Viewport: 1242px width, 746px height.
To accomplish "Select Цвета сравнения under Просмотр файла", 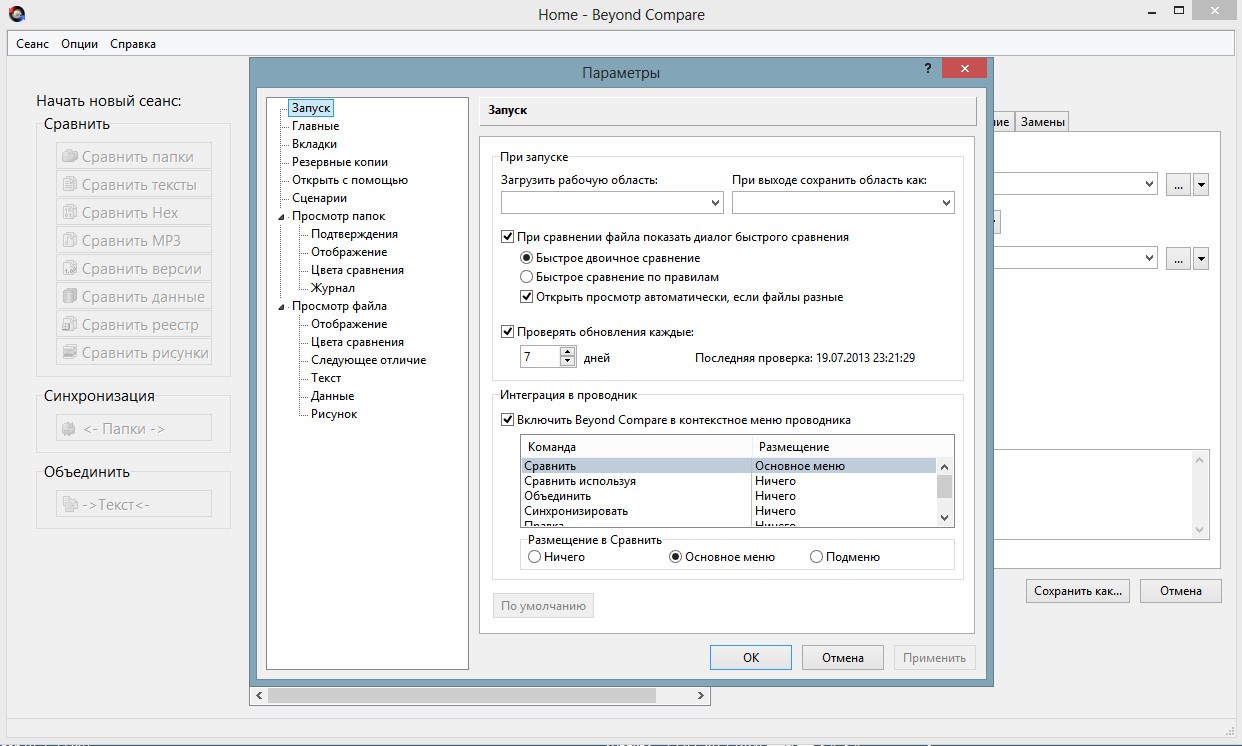I will (x=357, y=342).
